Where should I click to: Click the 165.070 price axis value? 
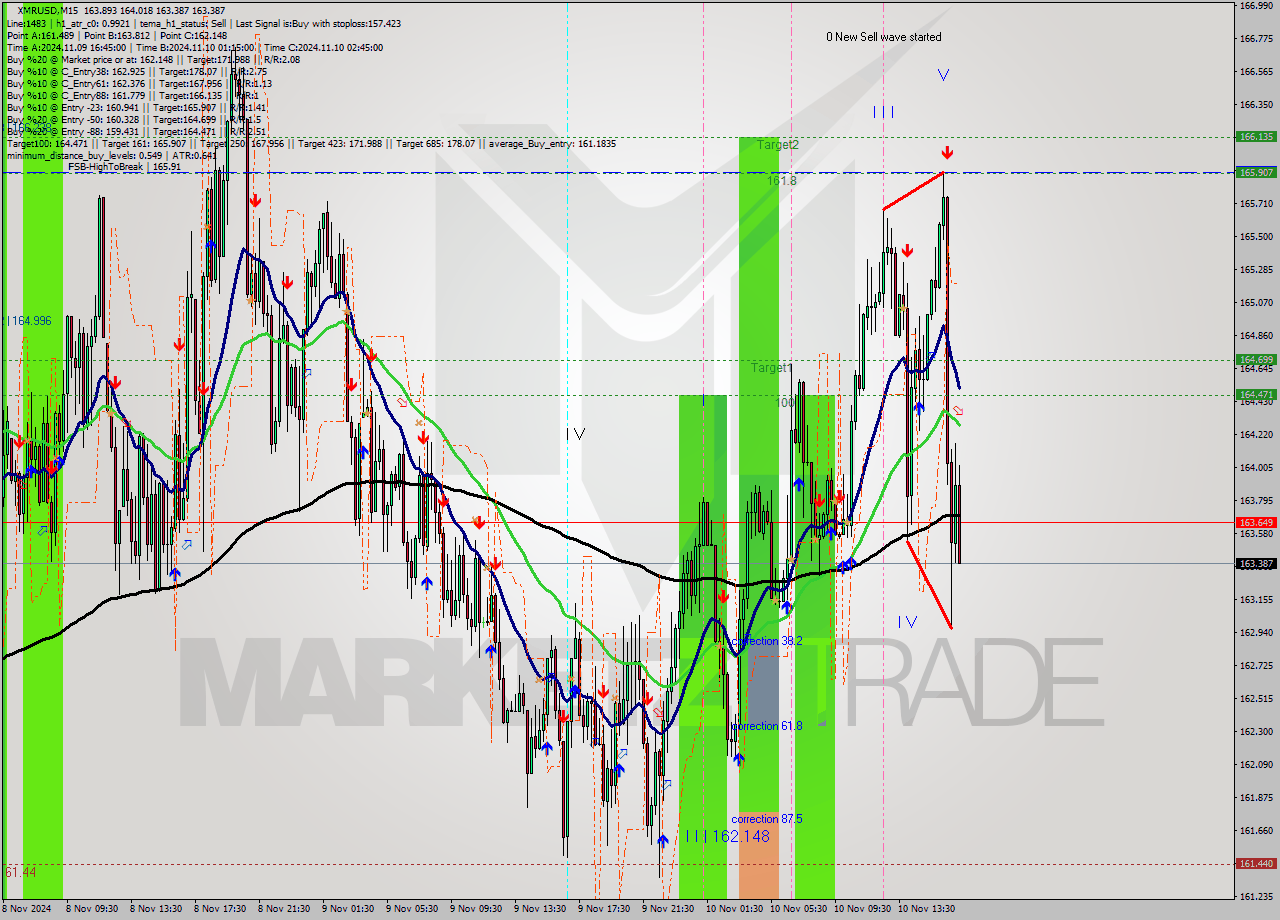point(1255,302)
